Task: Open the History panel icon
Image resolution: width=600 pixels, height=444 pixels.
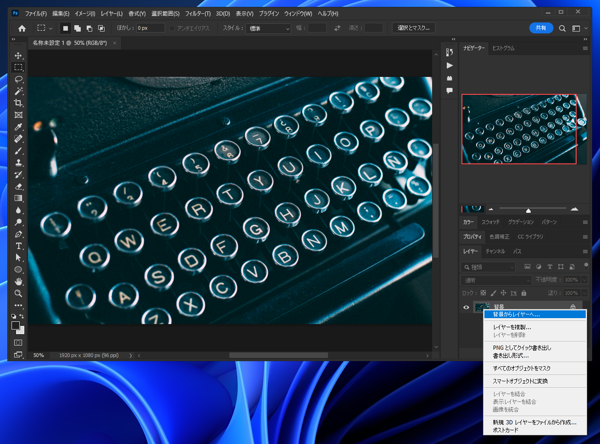Action: tap(450, 52)
